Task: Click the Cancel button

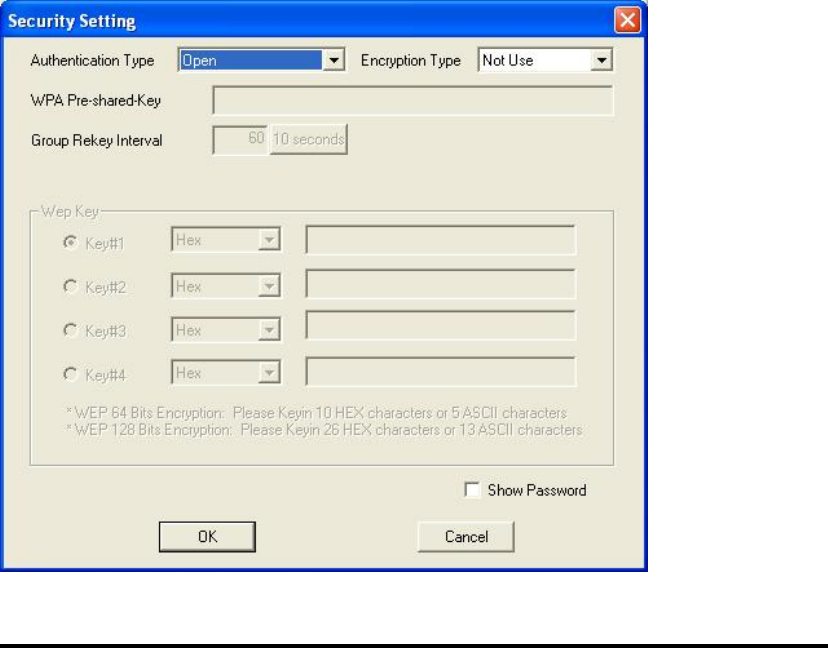Action: (x=466, y=537)
